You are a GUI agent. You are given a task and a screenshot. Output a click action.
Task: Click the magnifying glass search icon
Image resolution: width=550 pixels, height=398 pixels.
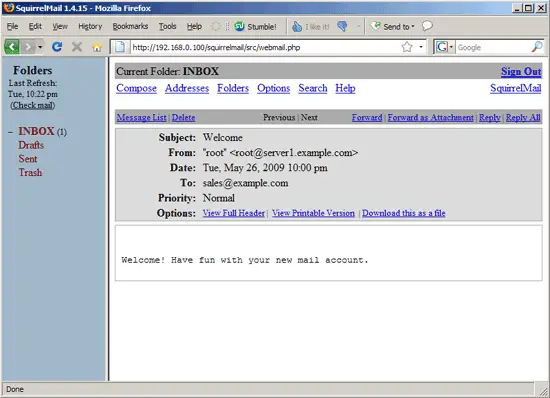pos(537,47)
